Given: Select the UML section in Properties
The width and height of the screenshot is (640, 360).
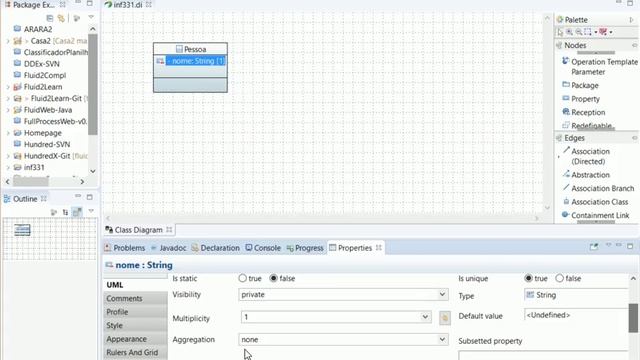Looking at the screenshot, I should coord(135,284).
